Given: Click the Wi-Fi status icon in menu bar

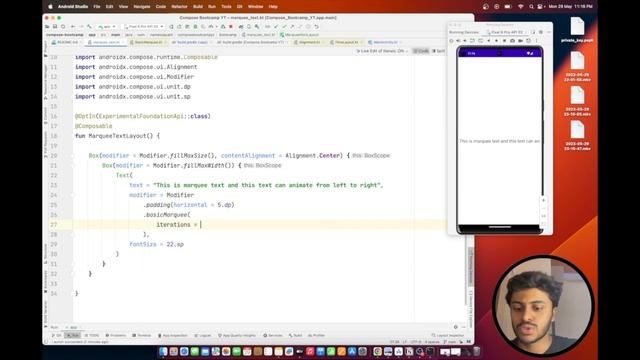Looking at the screenshot, I should pos(520,7).
